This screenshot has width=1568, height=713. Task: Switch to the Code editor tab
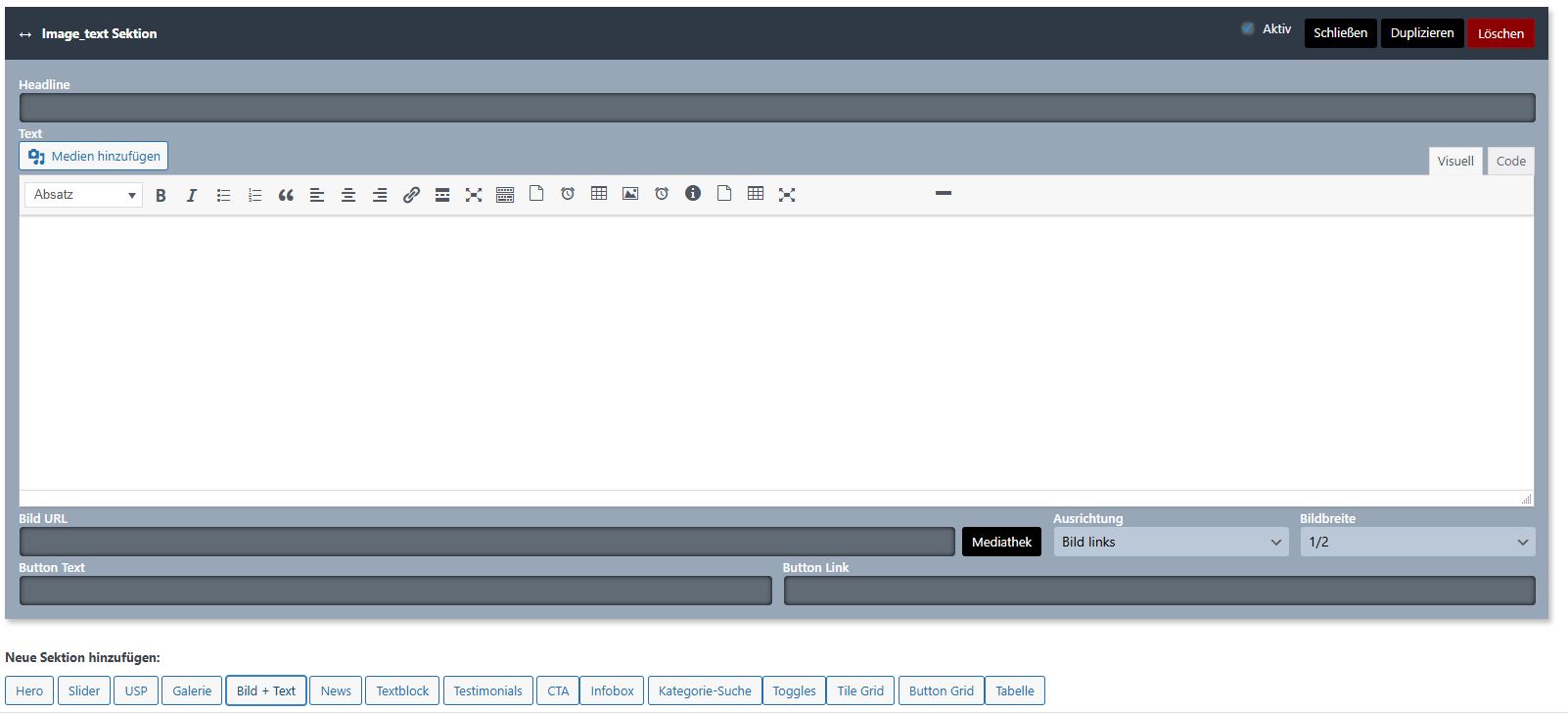(x=1510, y=162)
